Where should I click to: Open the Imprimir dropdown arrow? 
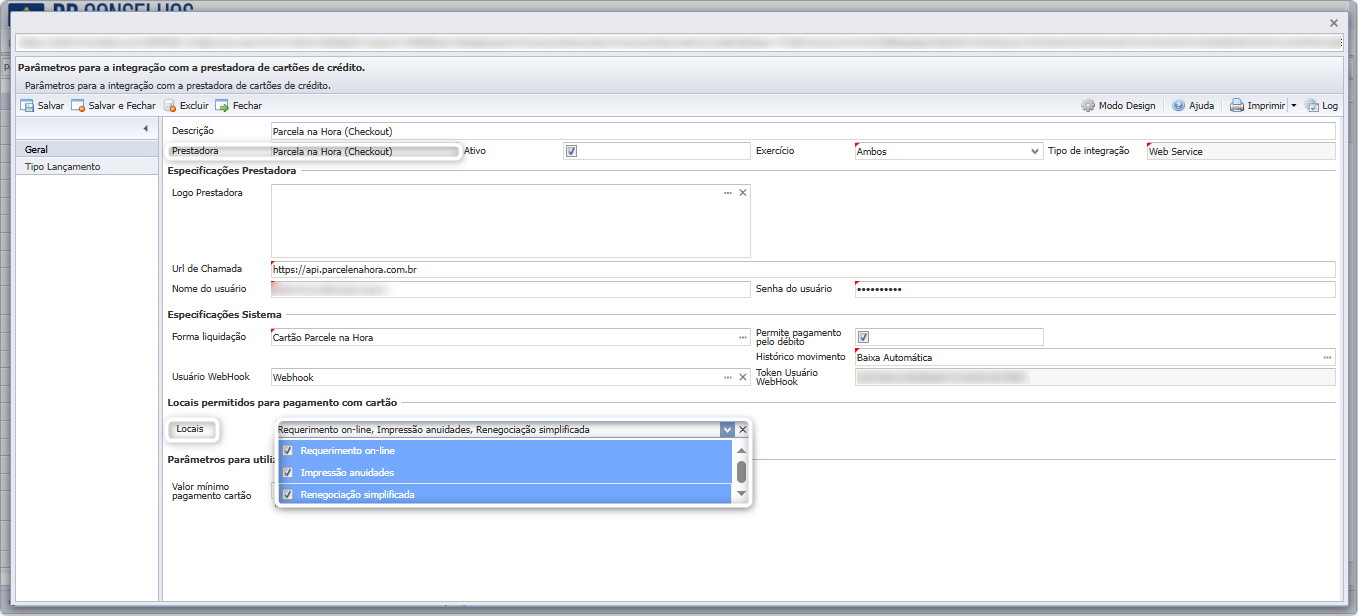(1293, 105)
